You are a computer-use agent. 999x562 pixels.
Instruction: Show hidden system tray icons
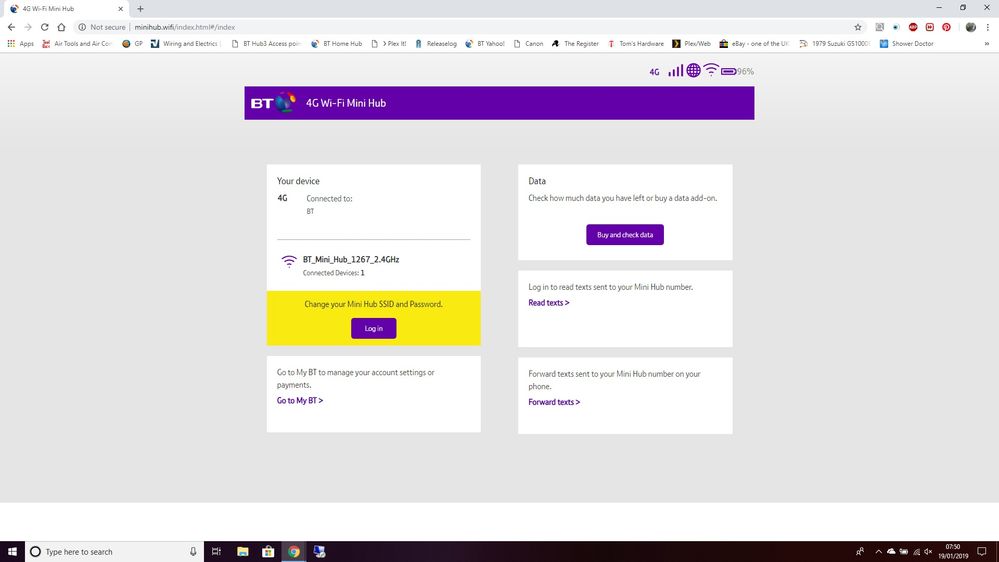[878, 551]
